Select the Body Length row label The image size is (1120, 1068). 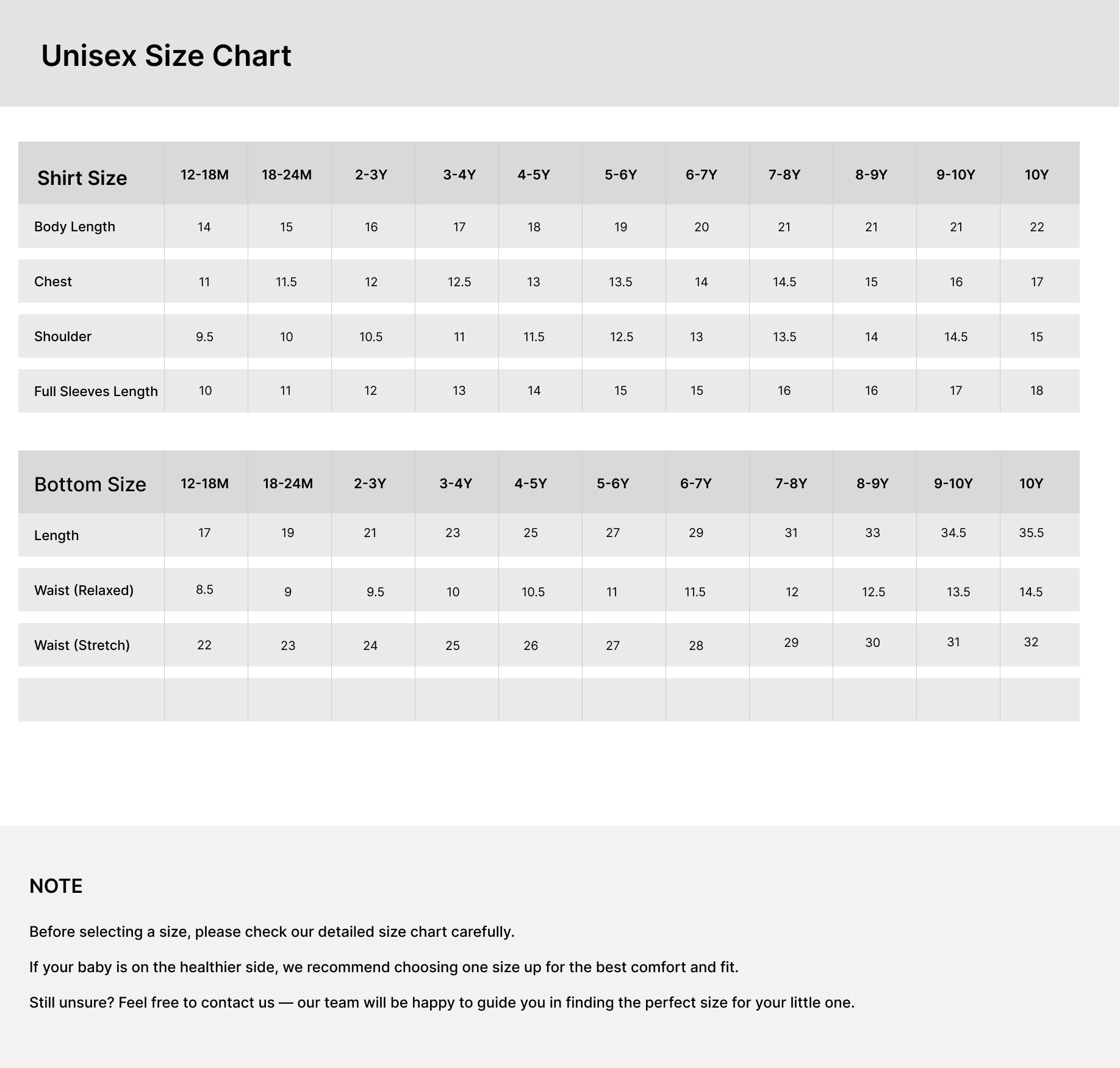[x=74, y=227]
